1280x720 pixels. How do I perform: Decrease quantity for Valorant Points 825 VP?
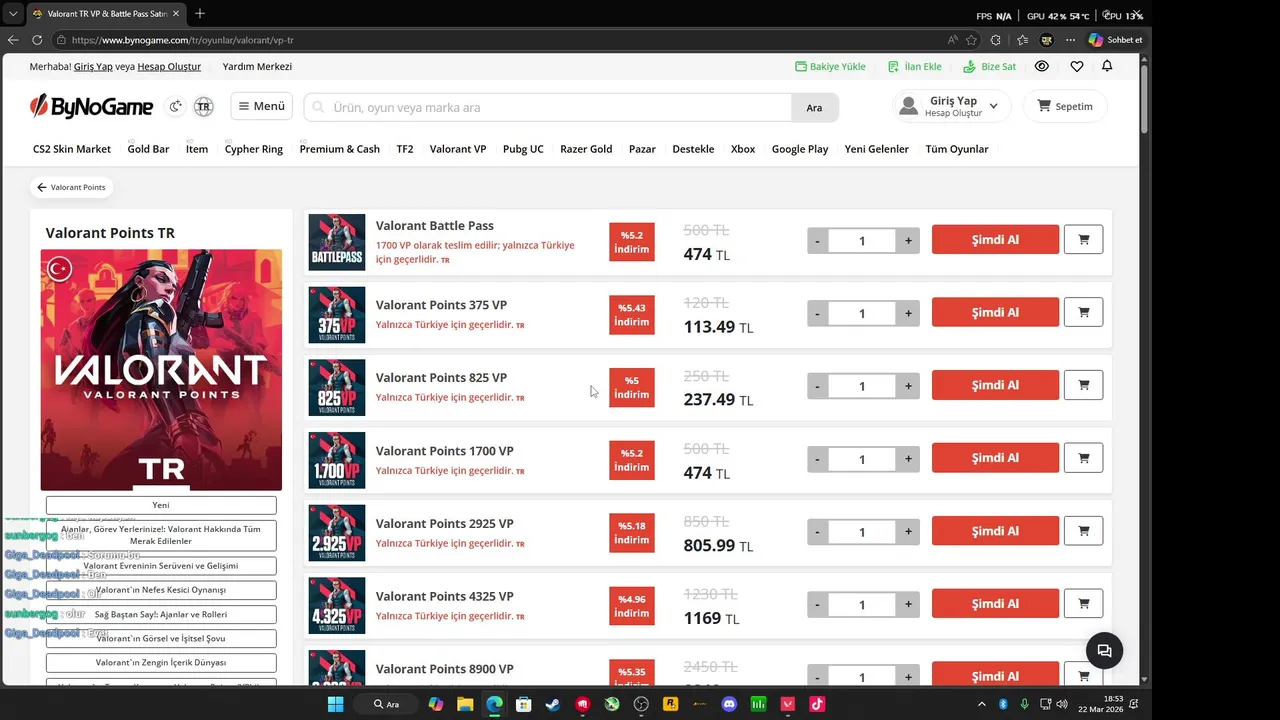[x=818, y=386]
